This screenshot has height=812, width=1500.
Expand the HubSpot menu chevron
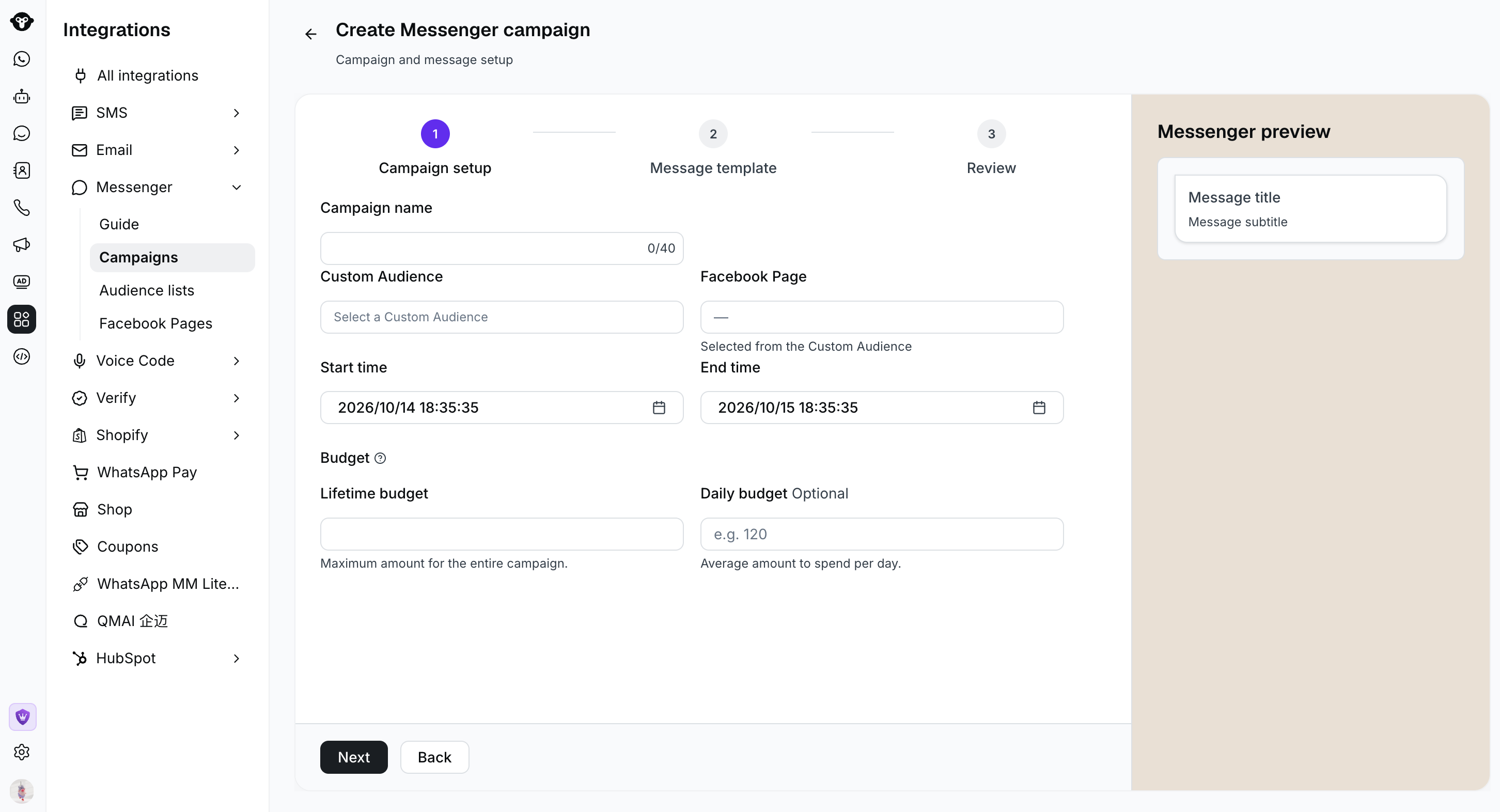coord(237,659)
